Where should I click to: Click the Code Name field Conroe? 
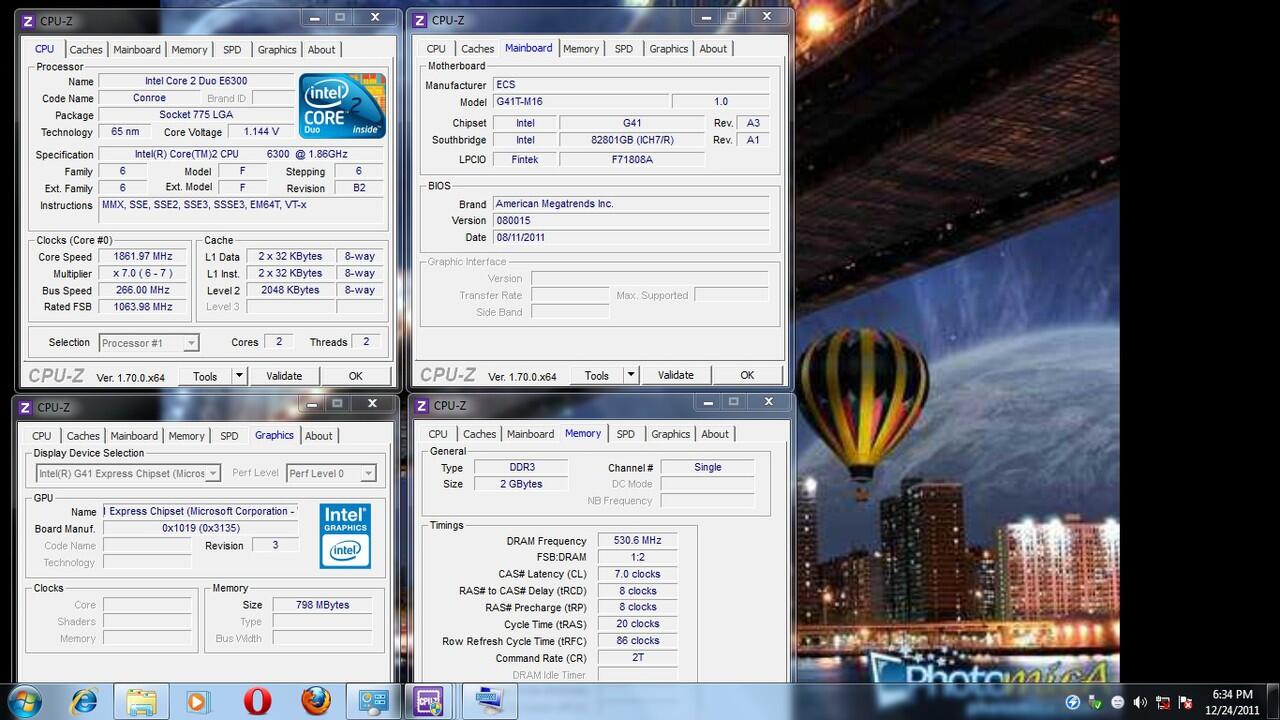(150, 98)
